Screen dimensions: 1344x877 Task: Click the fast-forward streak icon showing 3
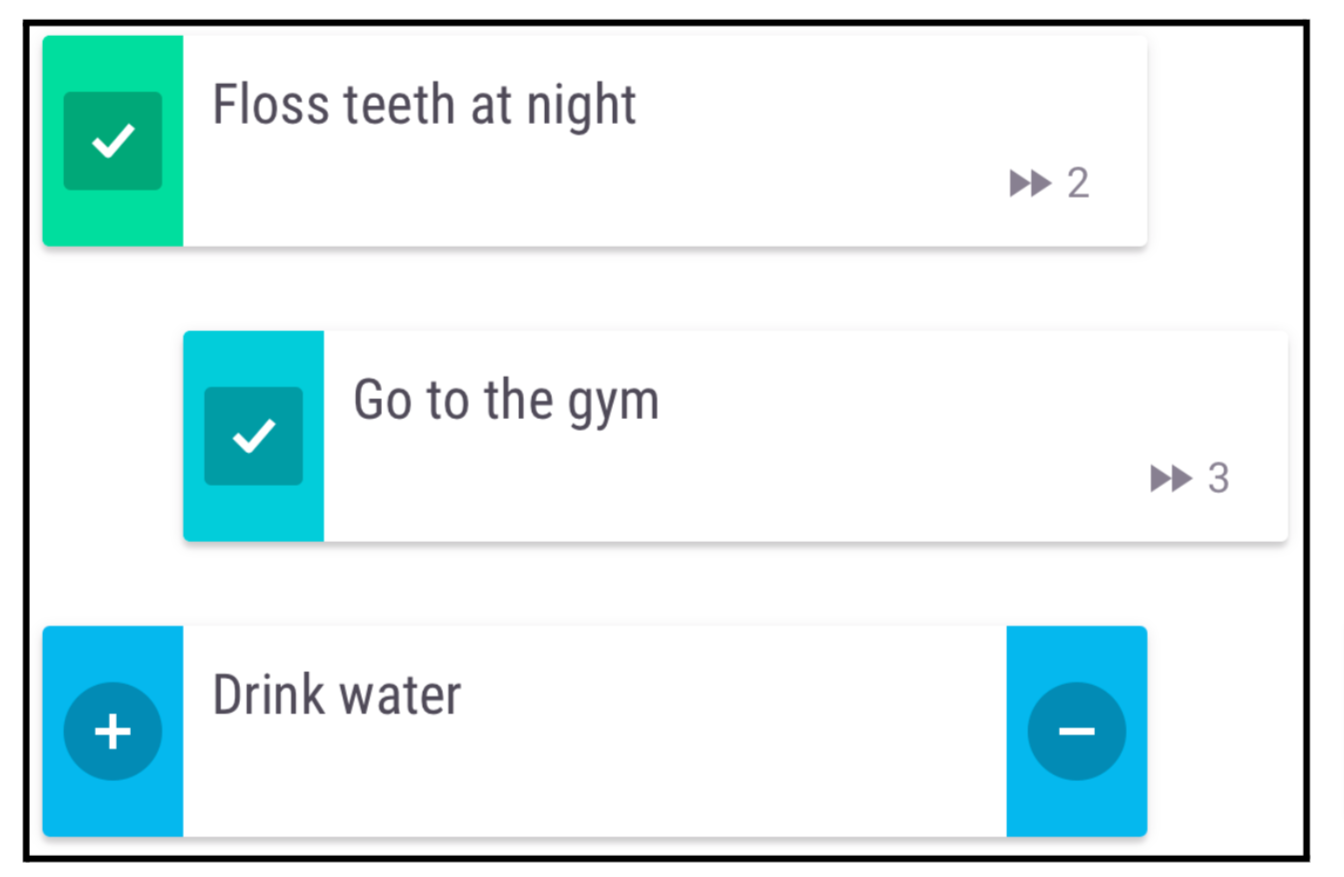(1170, 479)
